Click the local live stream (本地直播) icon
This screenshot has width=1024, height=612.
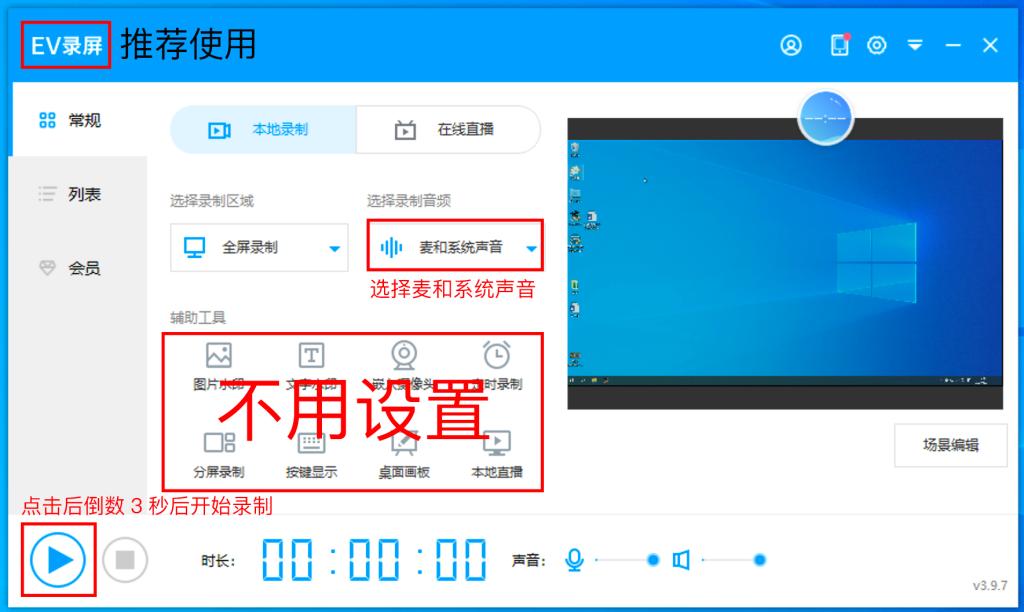pos(496,443)
